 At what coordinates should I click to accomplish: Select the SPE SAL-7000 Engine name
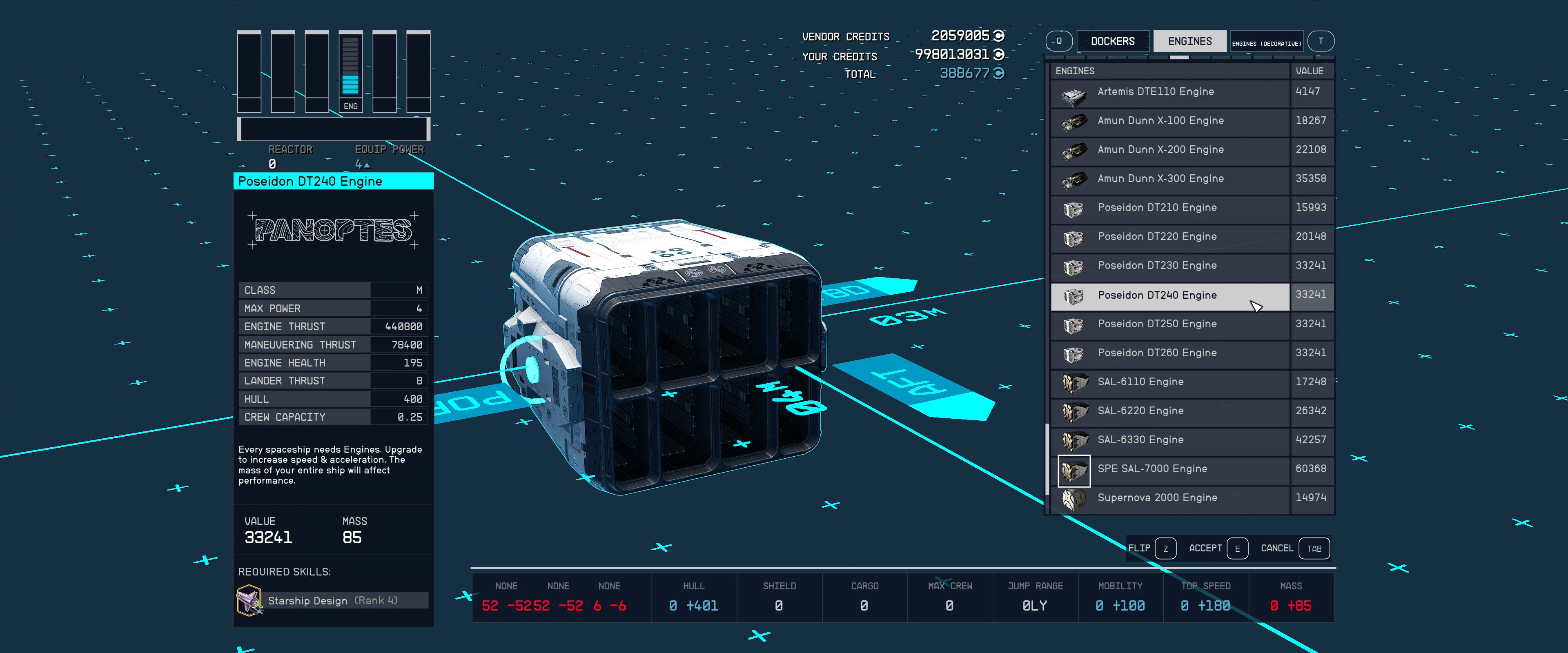[x=1151, y=469]
